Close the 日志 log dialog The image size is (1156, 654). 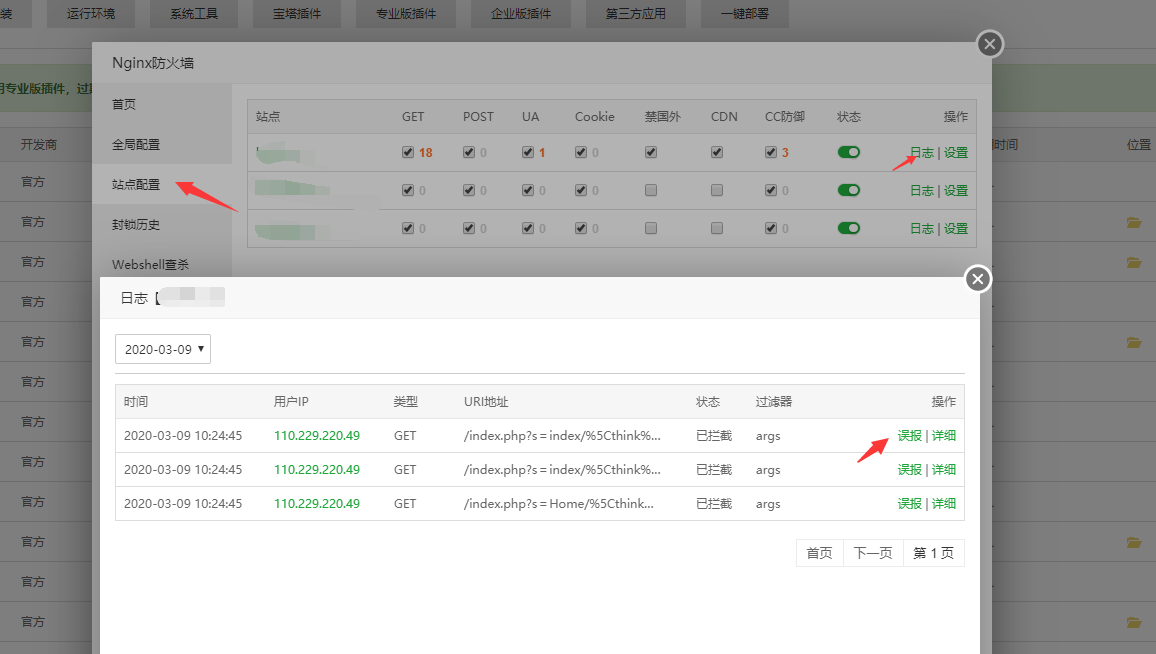pos(978,279)
